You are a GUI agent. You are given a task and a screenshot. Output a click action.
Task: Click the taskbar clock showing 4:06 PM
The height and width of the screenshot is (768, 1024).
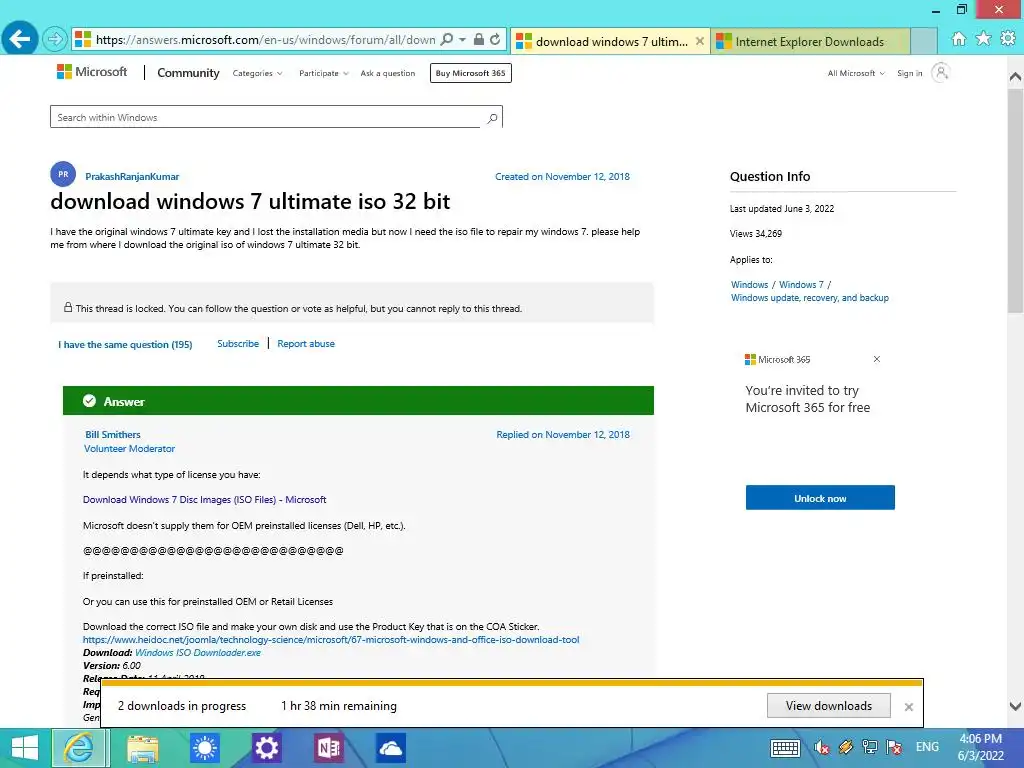(980, 747)
